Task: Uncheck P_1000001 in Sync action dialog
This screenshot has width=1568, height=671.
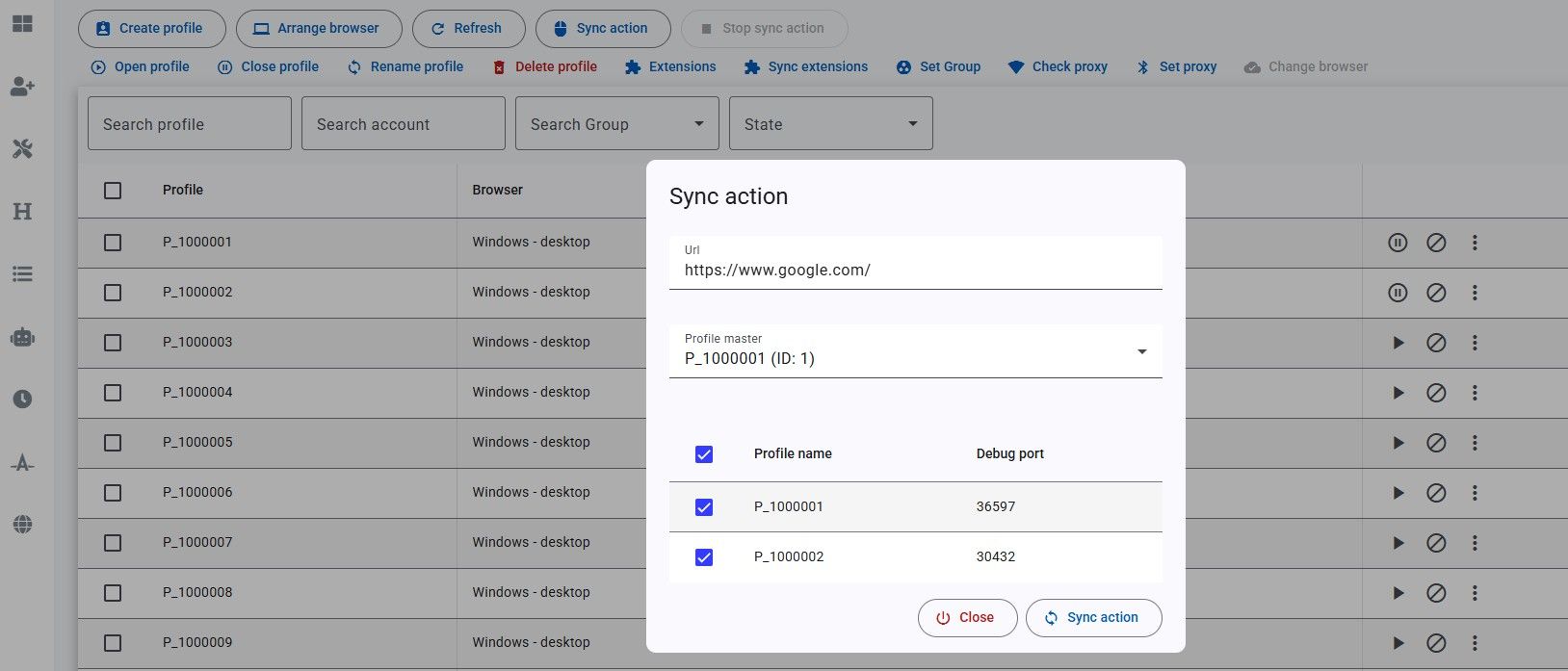Action: 704,507
